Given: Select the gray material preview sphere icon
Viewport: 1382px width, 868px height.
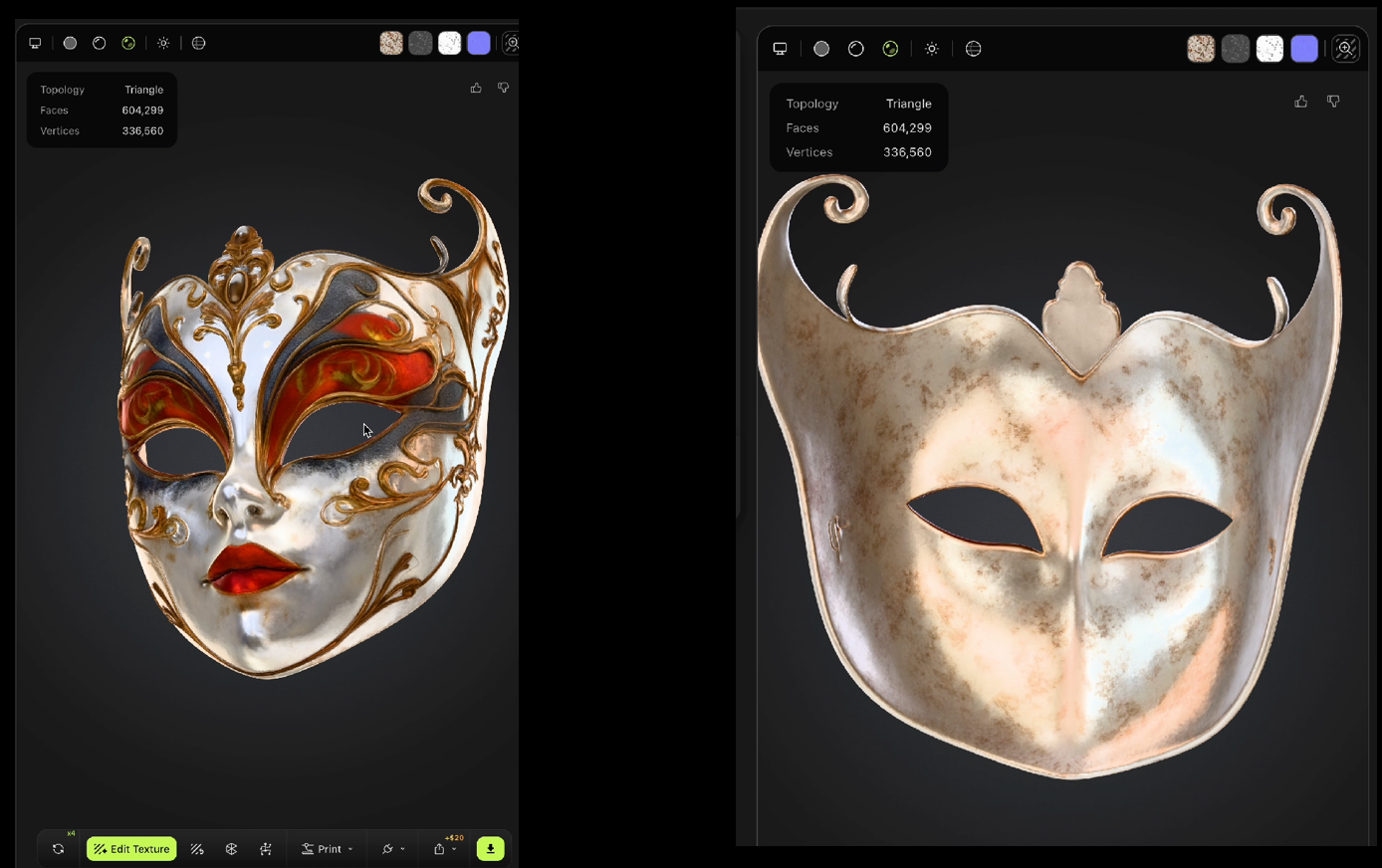Looking at the screenshot, I should coord(70,43).
